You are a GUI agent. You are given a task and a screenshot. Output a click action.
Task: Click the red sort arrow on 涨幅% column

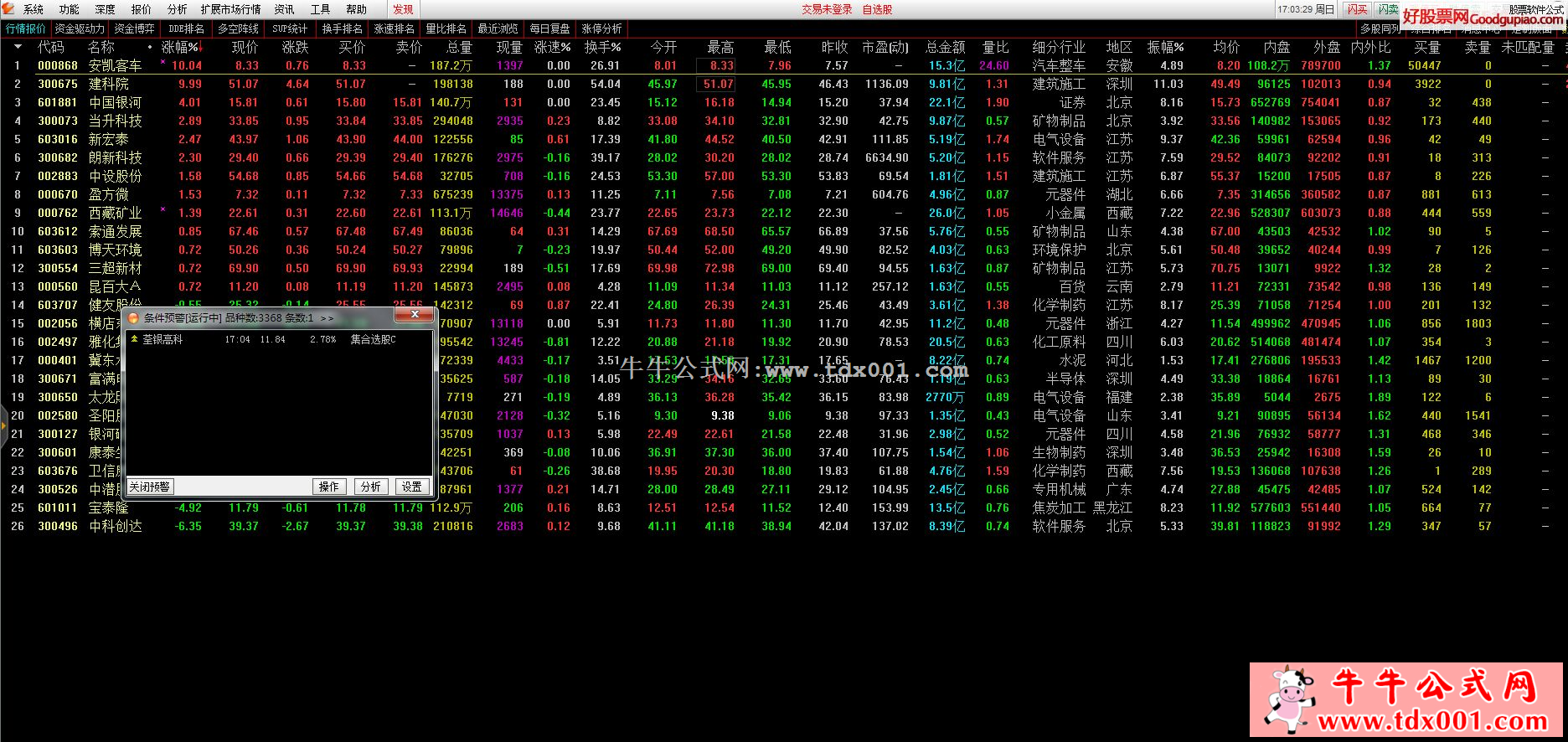click(200, 48)
